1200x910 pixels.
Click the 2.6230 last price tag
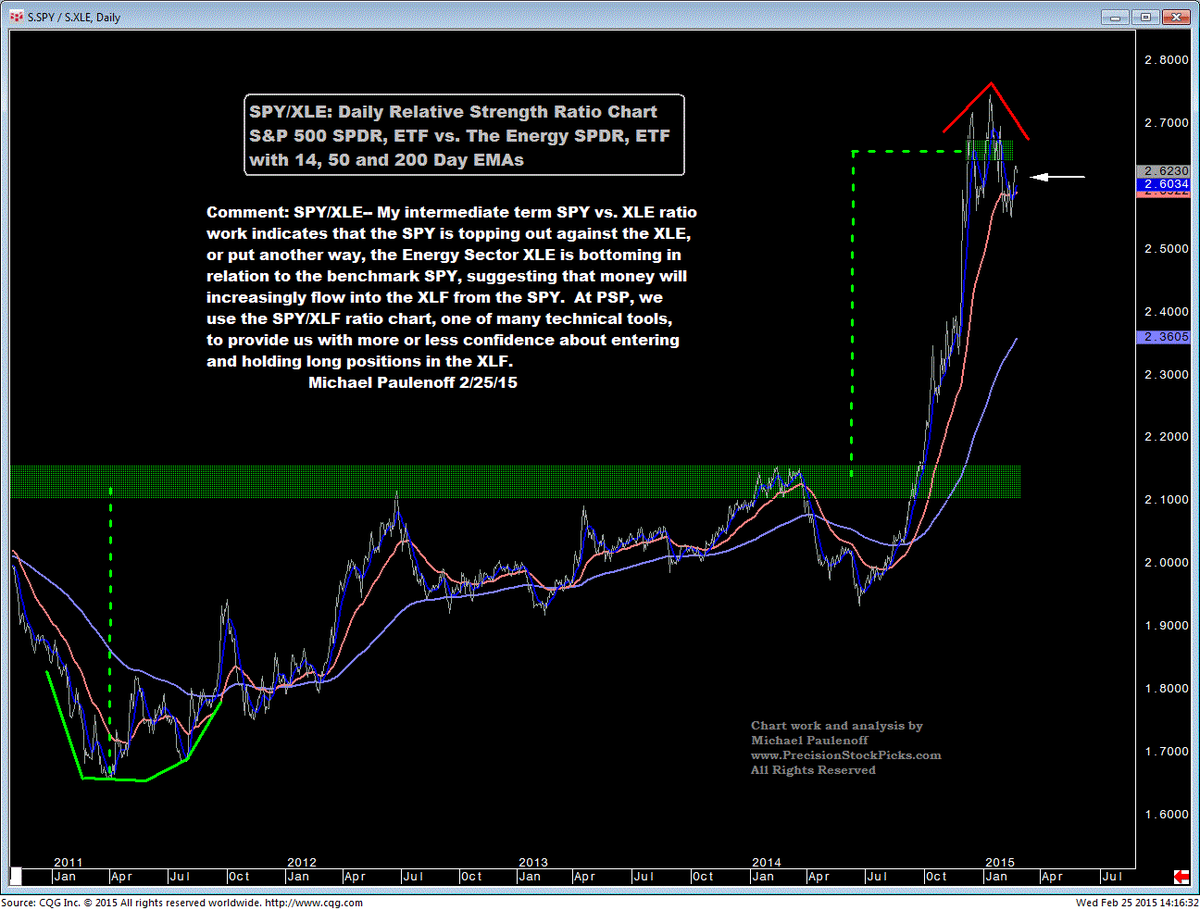click(1162, 170)
